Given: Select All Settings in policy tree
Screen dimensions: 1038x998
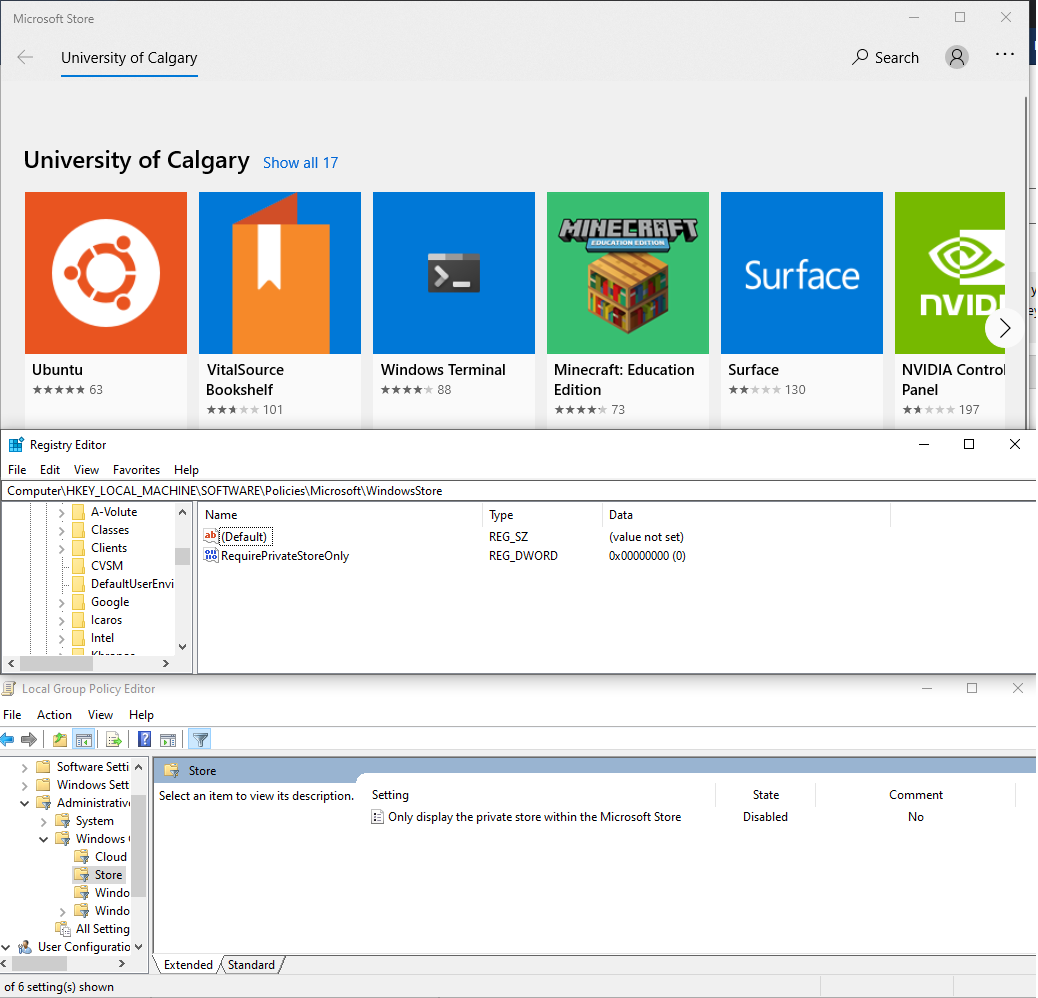Looking at the screenshot, I should coord(93,929).
